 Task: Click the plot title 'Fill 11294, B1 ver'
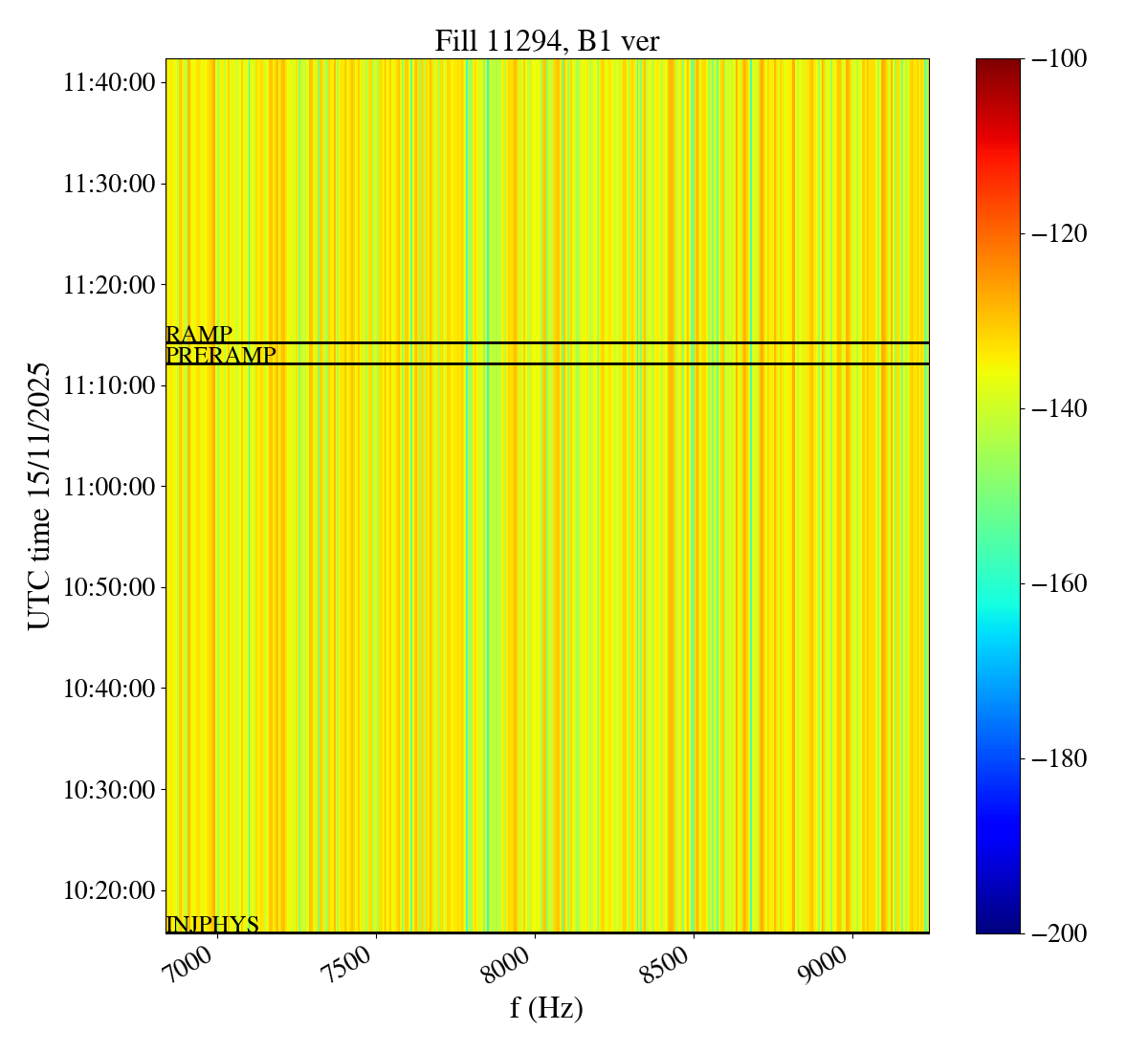(x=546, y=41)
